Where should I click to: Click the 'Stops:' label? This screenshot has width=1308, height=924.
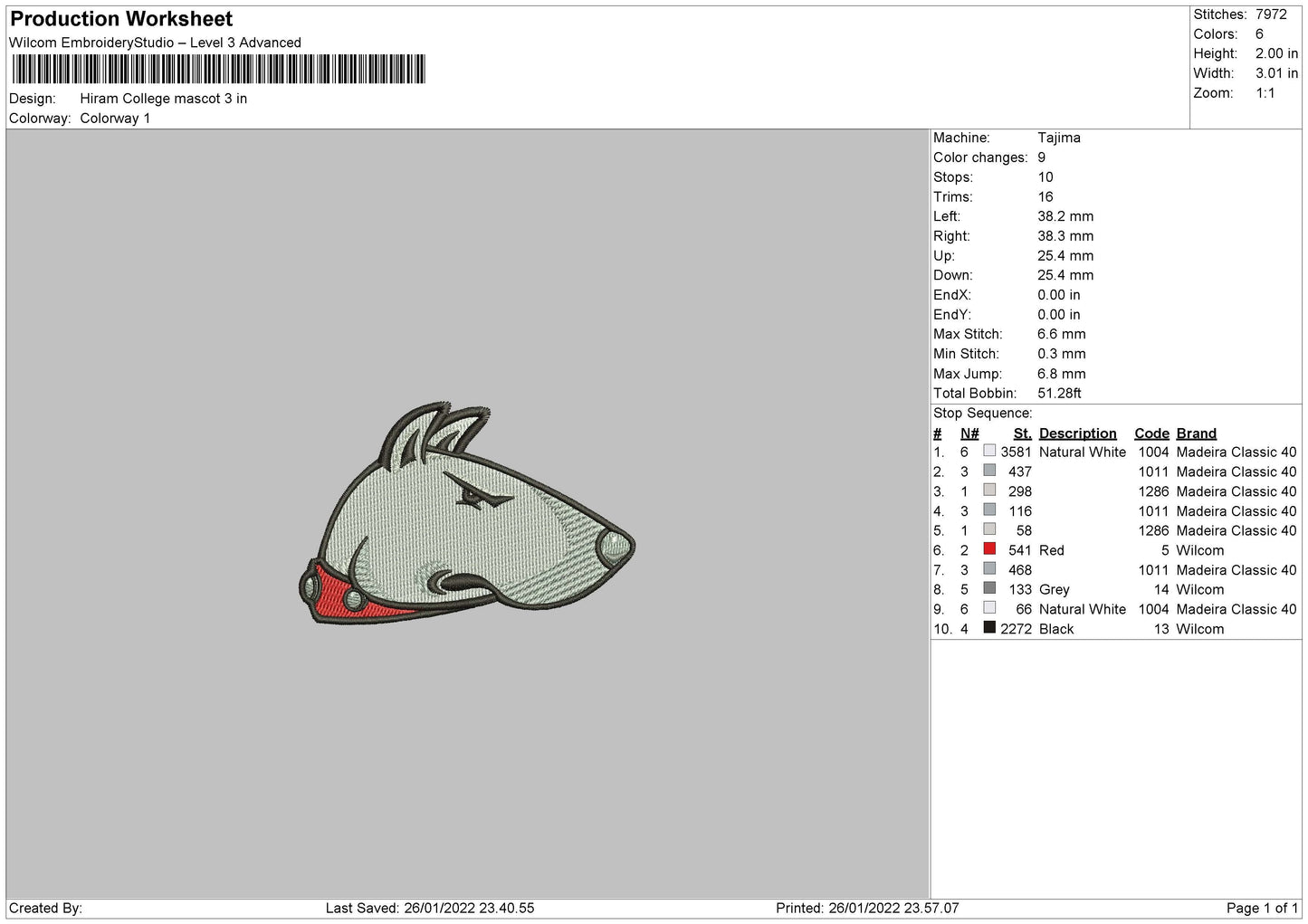click(953, 177)
